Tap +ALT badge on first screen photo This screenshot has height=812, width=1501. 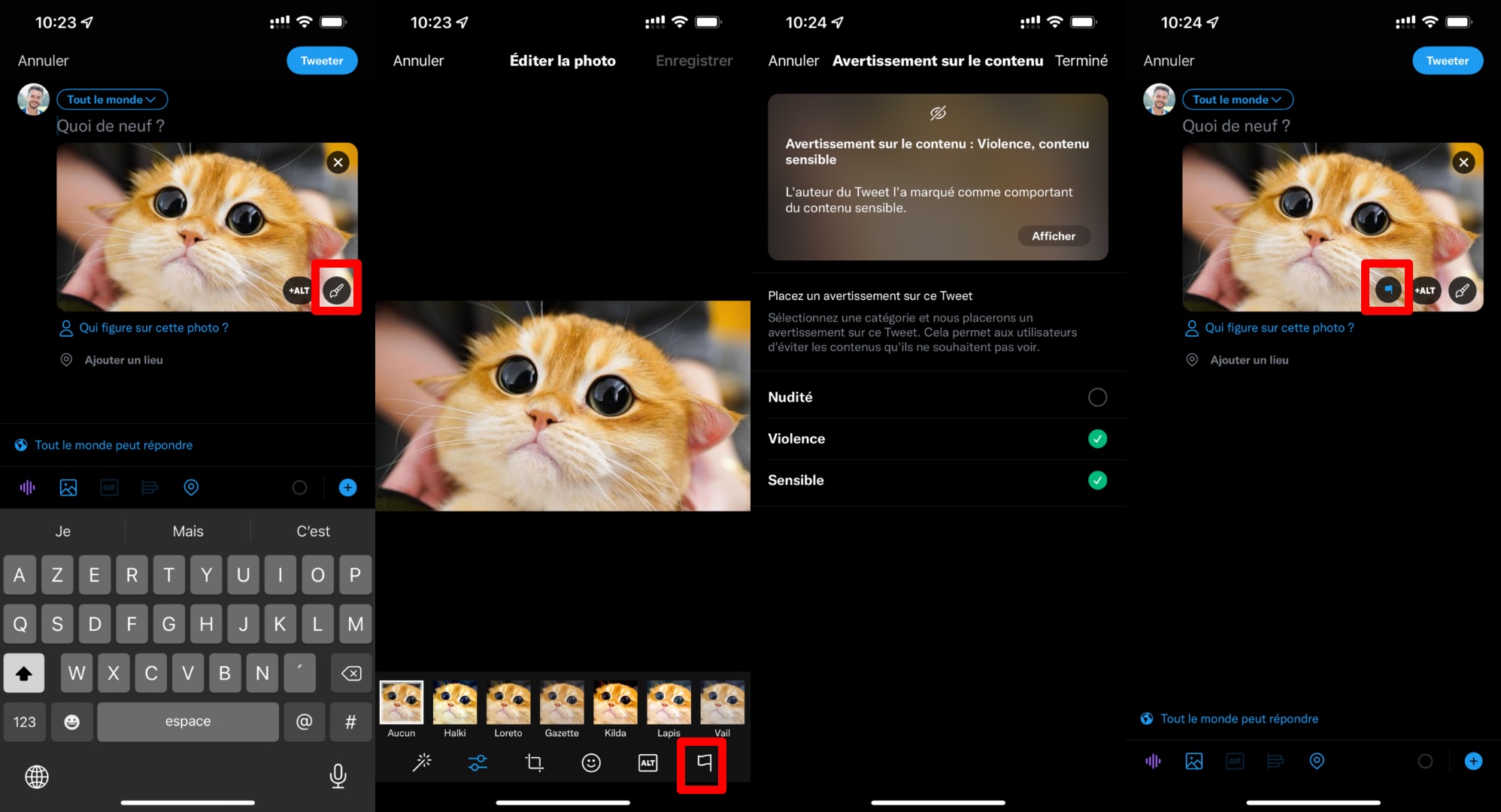click(299, 290)
